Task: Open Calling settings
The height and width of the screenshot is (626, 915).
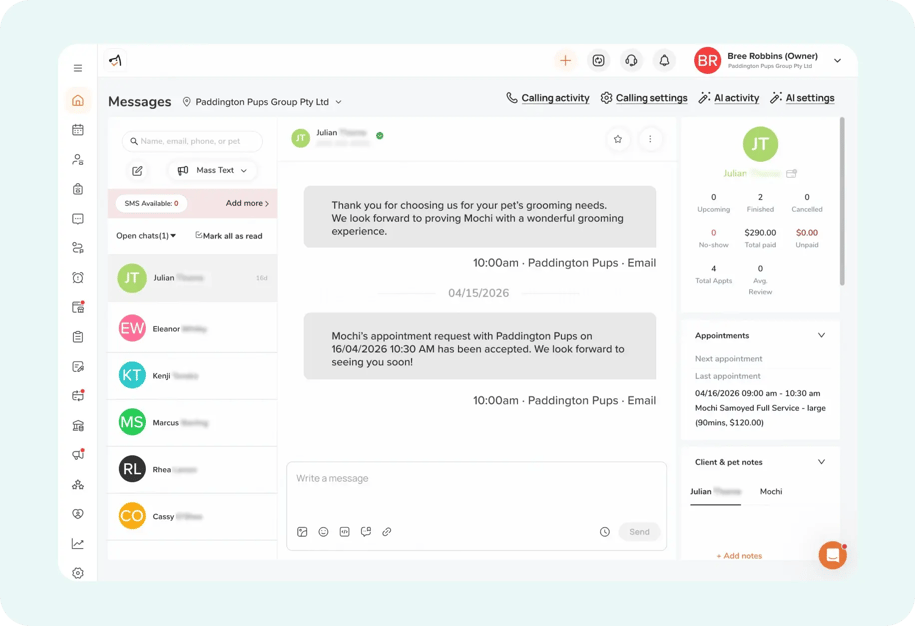Action: [644, 98]
